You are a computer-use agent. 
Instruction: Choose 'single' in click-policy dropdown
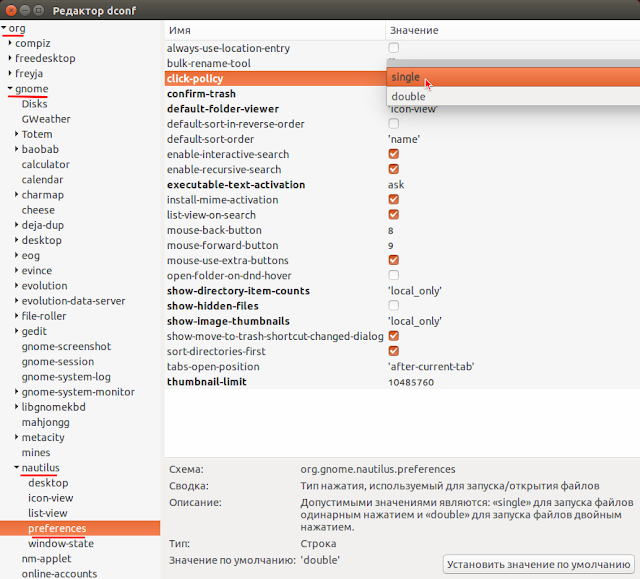point(513,77)
